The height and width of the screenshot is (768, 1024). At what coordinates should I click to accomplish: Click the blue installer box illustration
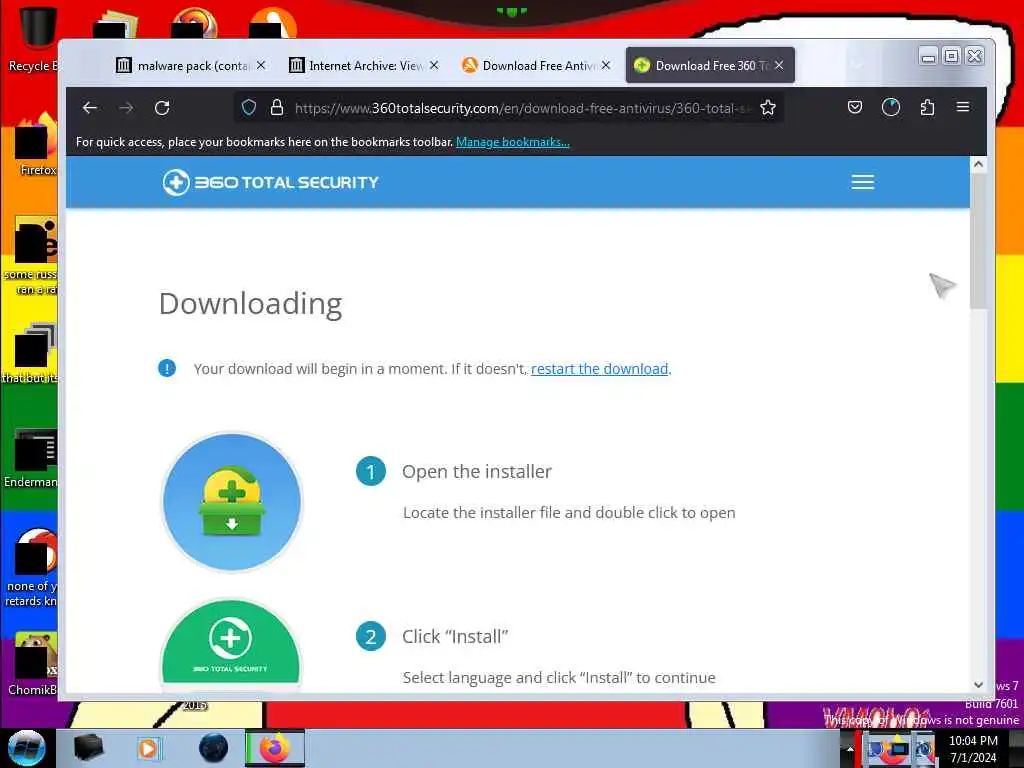(x=232, y=502)
